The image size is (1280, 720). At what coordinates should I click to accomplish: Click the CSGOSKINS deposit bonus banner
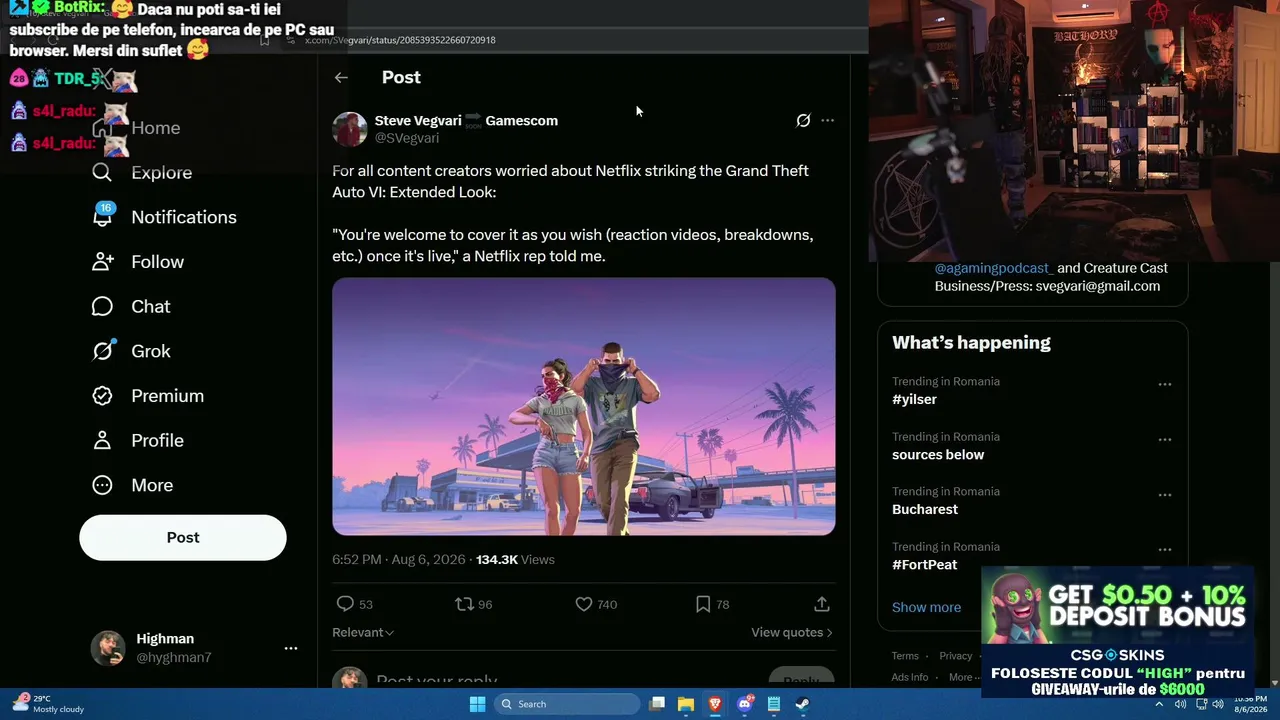1117,632
